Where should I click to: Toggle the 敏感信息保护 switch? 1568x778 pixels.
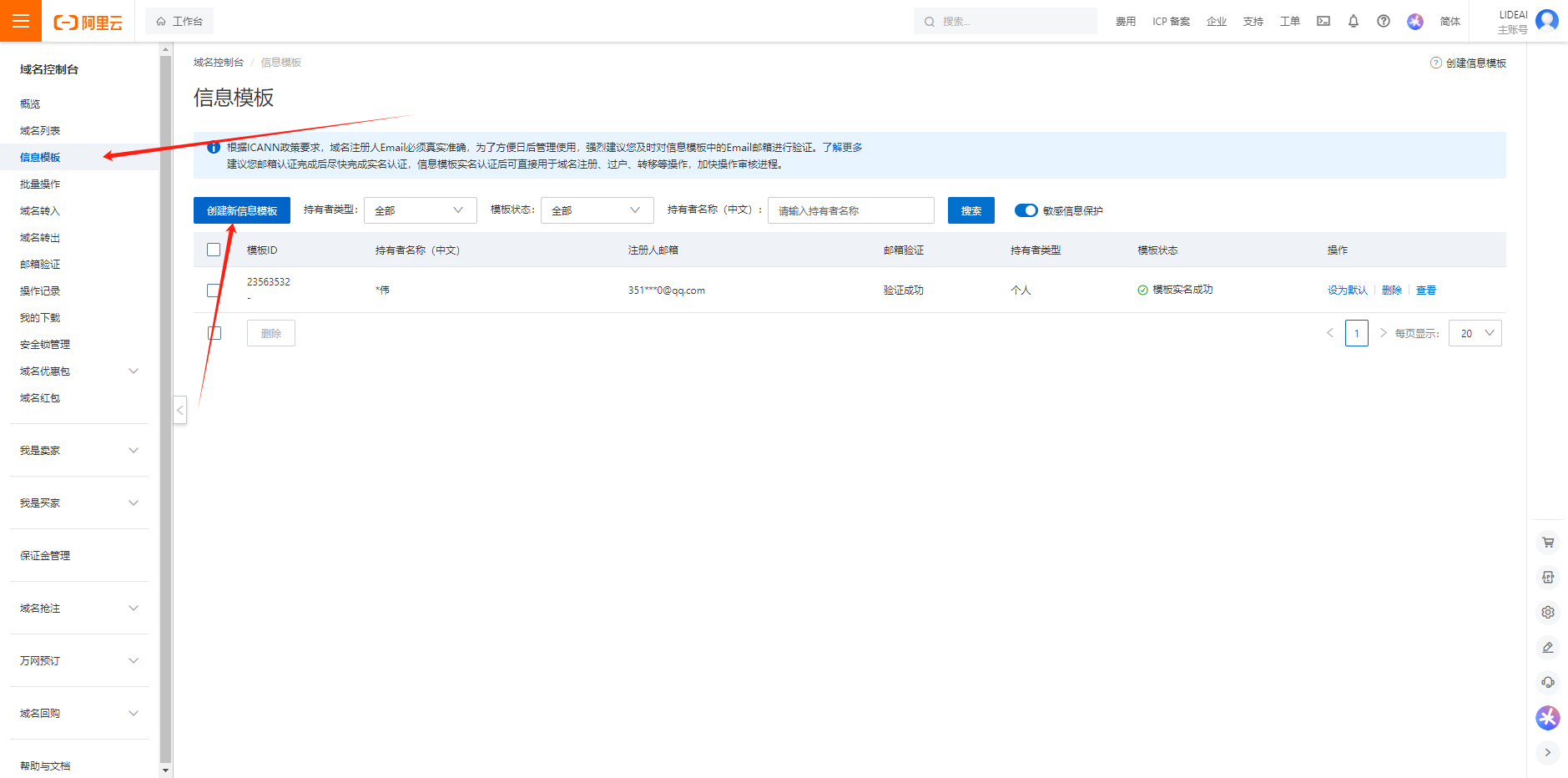[1026, 210]
